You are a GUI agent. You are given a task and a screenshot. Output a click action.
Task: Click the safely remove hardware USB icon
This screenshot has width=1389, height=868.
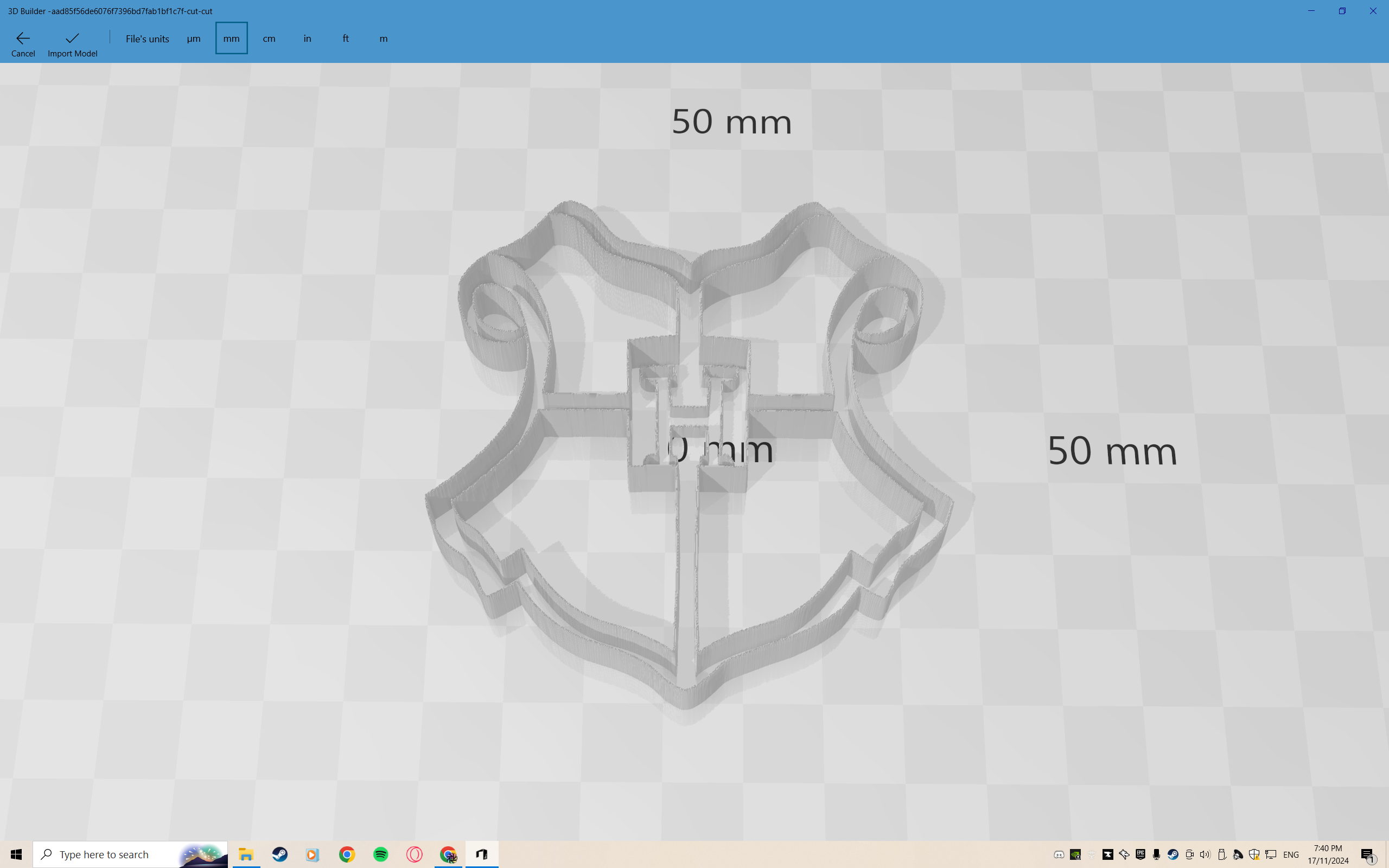1222,855
